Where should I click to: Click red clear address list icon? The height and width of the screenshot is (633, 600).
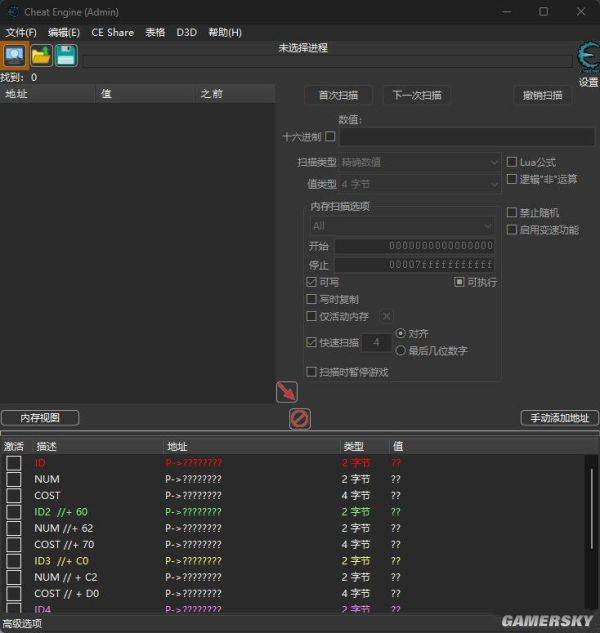click(x=300, y=419)
